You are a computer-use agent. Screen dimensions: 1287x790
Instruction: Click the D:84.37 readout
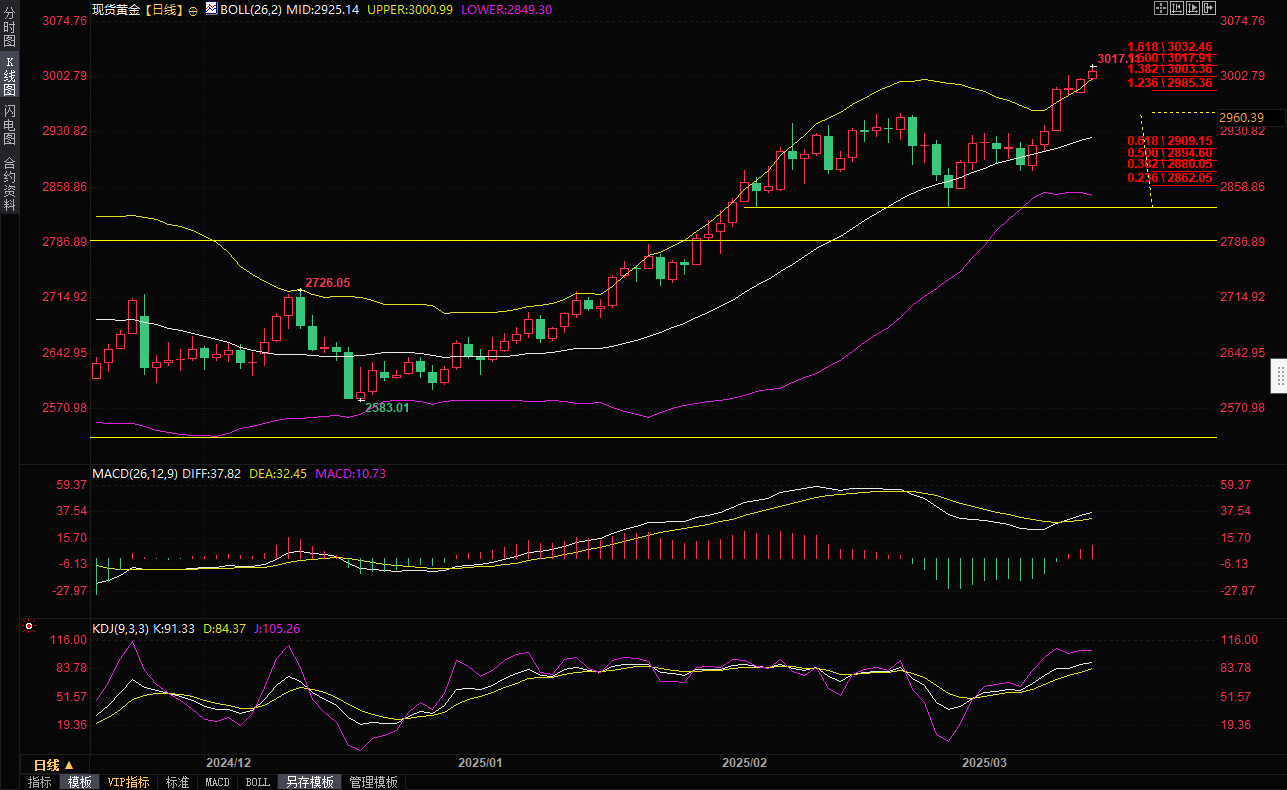pyautogui.click(x=224, y=628)
